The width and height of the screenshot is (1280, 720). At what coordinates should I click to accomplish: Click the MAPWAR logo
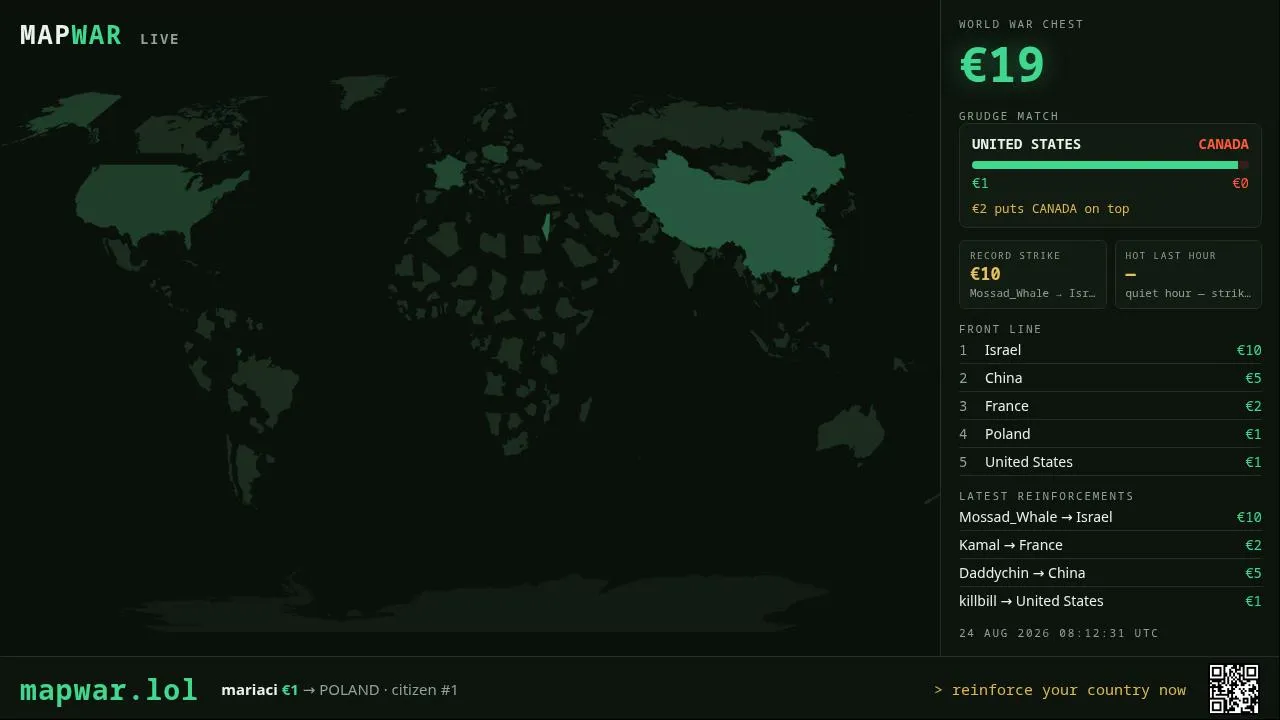click(71, 35)
